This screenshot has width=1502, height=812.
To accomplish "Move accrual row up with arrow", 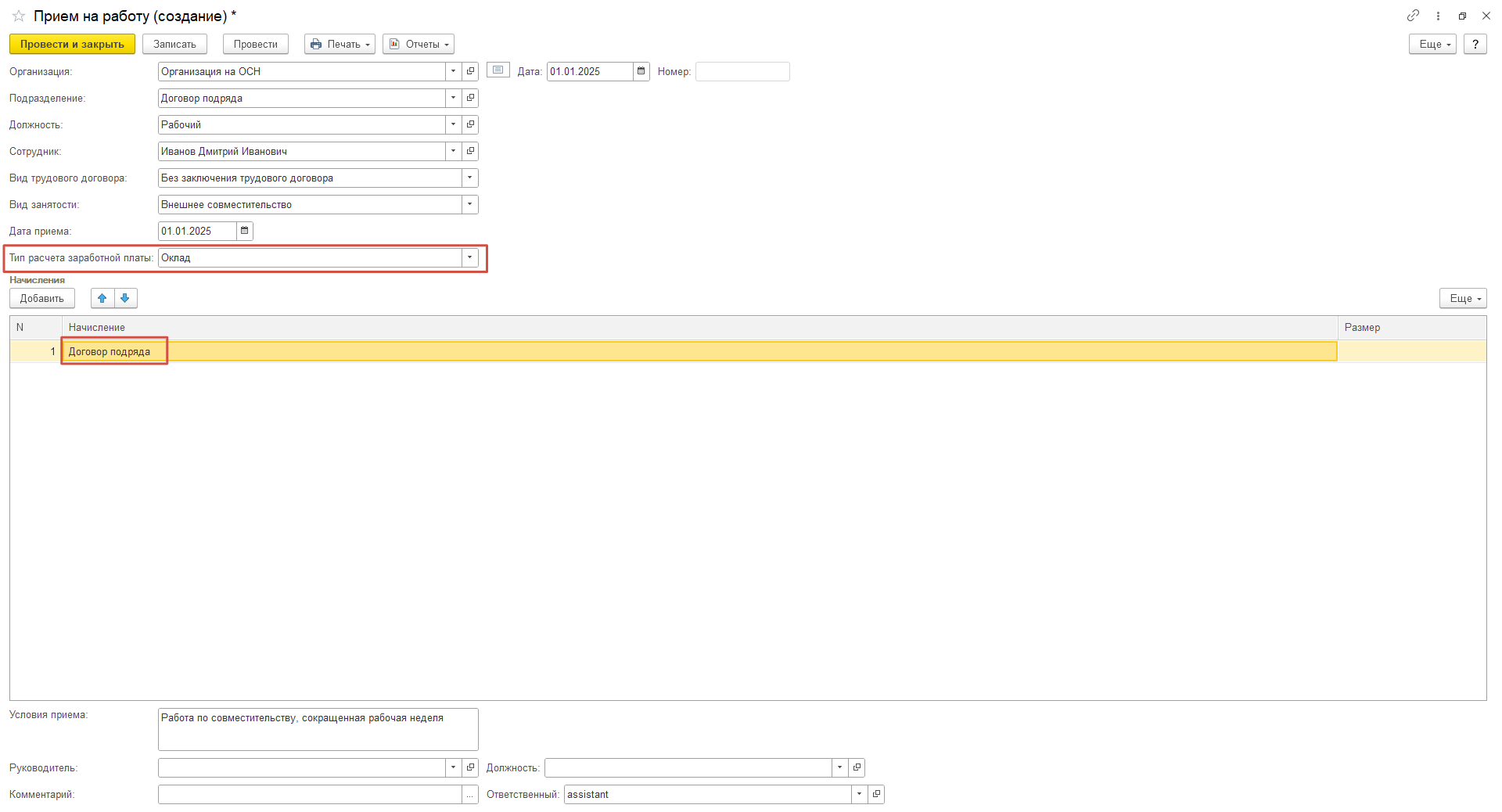I will (102, 298).
